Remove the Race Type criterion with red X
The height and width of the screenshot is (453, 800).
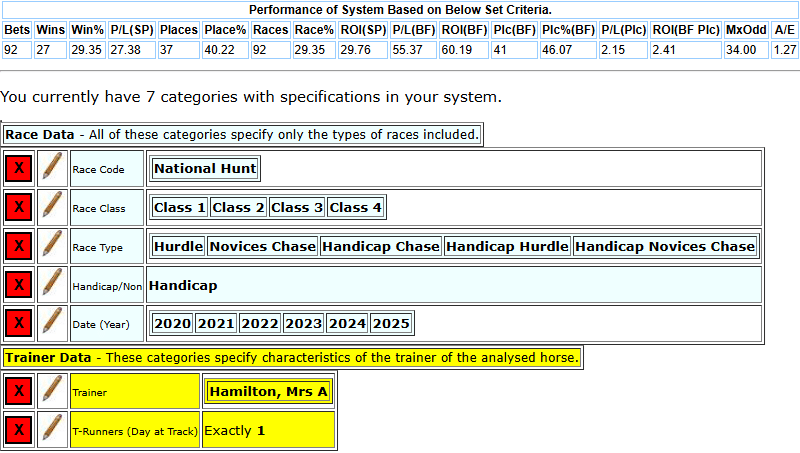(x=19, y=246)
